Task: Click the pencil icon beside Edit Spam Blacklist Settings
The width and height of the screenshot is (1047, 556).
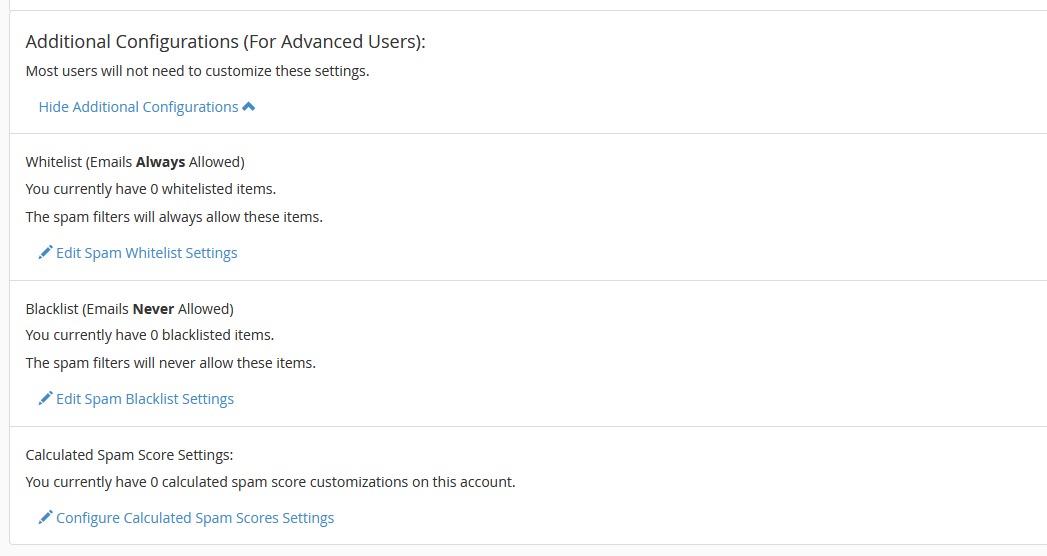Action: tap(45, 398)
